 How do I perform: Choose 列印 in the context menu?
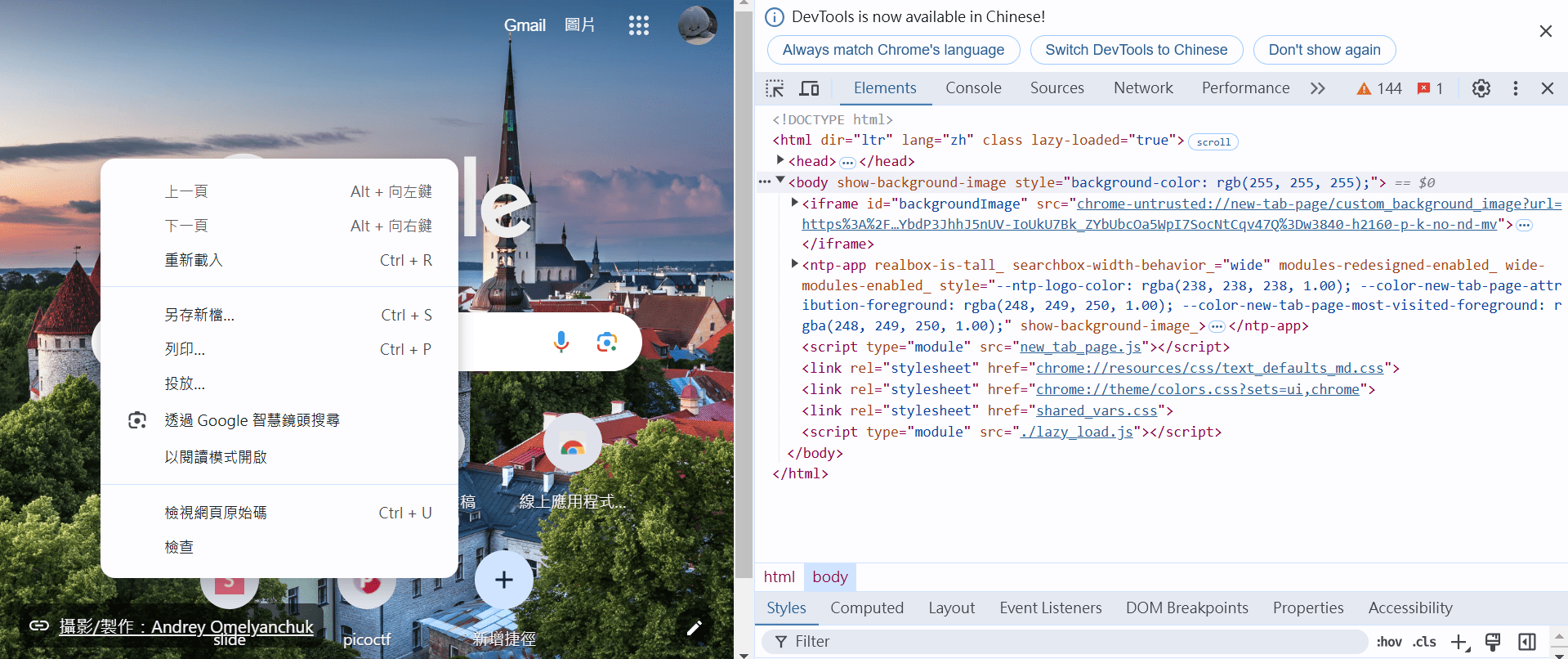click(279, 349)
